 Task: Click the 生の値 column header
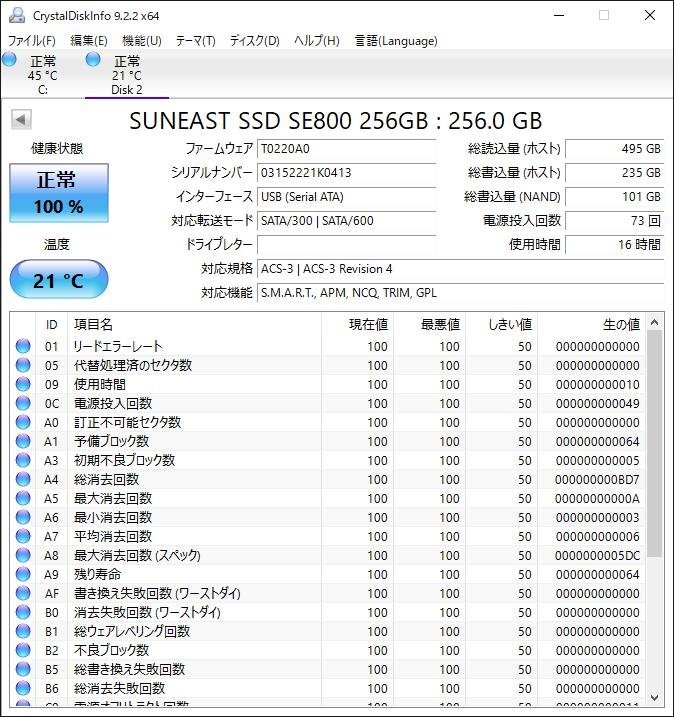[x=591, y=325]
